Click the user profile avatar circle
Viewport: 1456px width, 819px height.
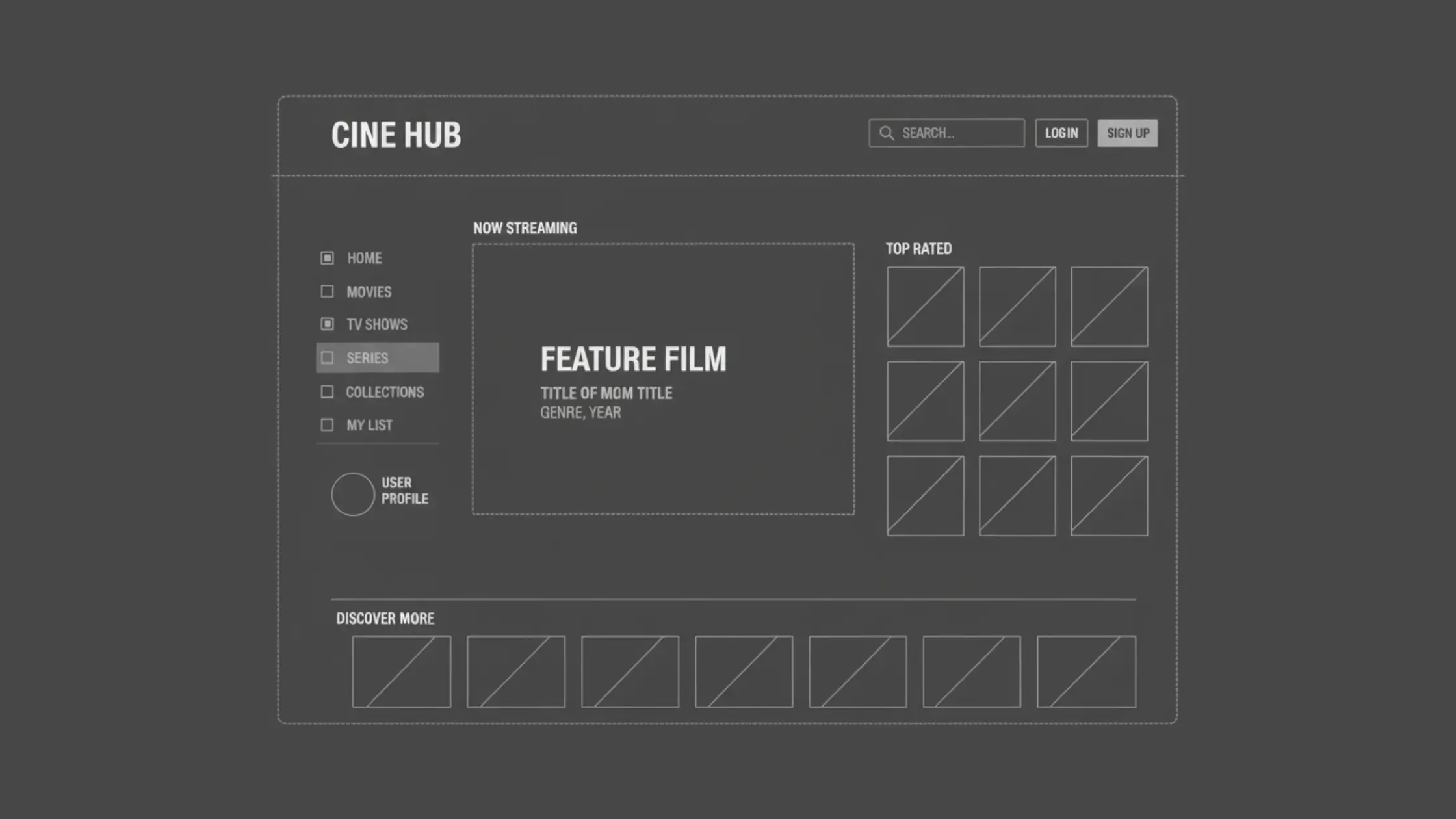(x=353, y=494)
